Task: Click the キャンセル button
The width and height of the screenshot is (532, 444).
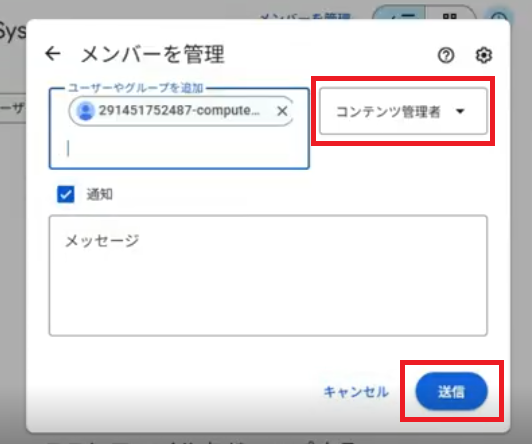Action: coord(356,392)
